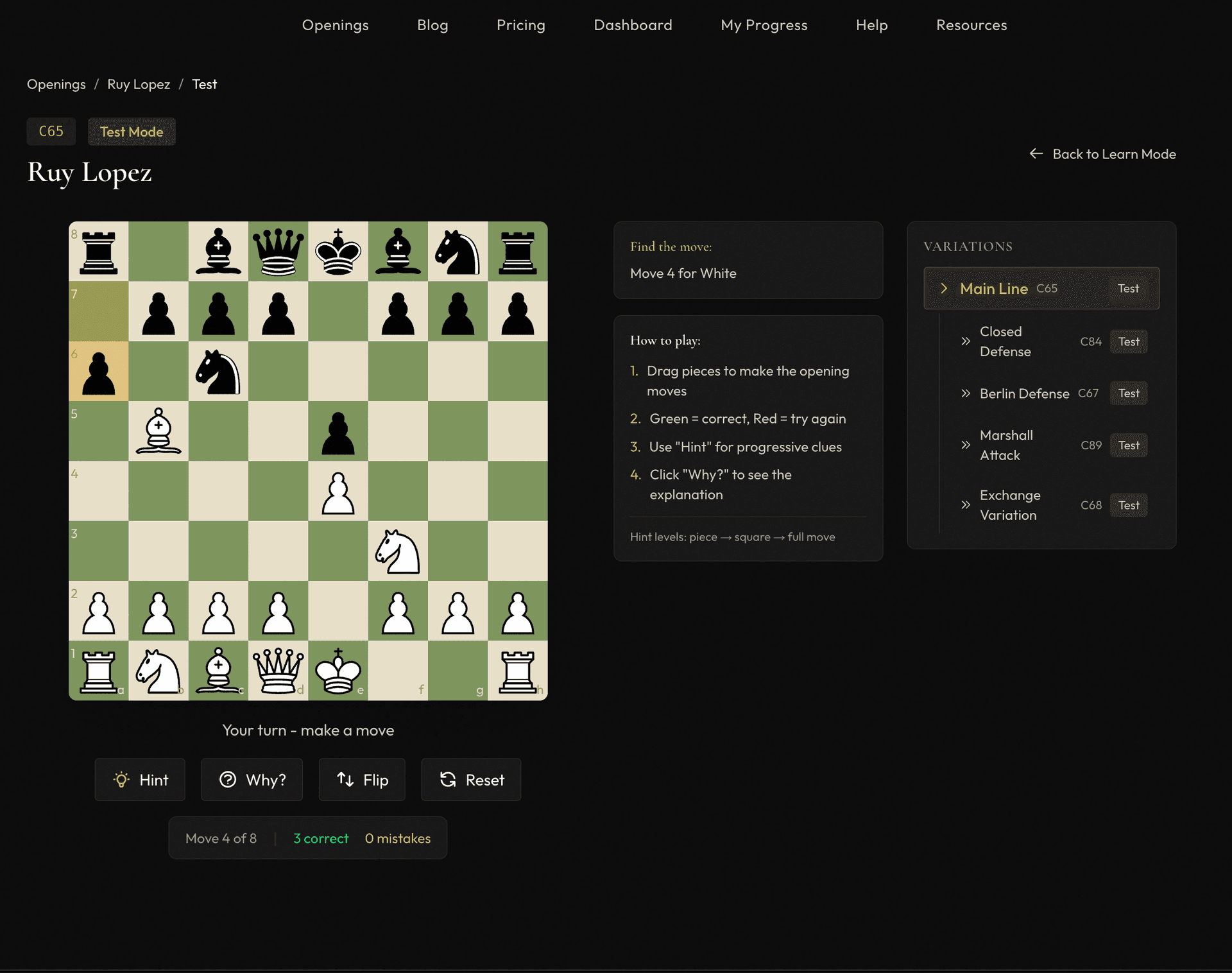Image resolution: width=1232 pixels, height=973 pixels.
Task: Open the Dashboard navigation menu
Action: coord(633,25)
